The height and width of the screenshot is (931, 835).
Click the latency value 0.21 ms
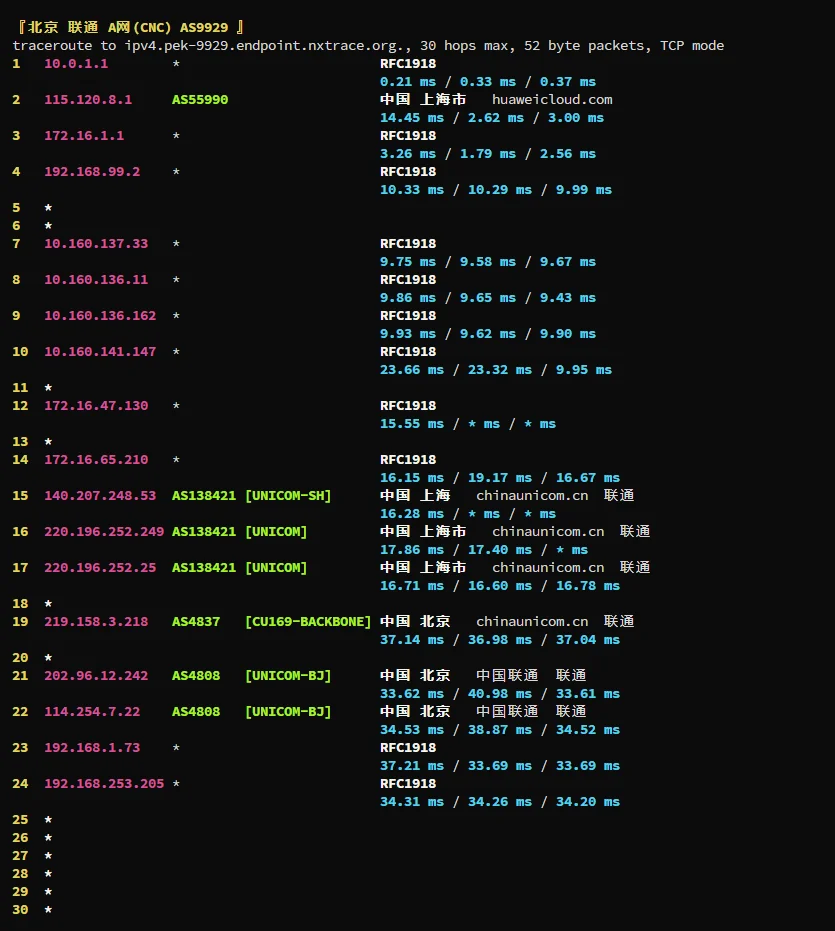pos(407,82)
